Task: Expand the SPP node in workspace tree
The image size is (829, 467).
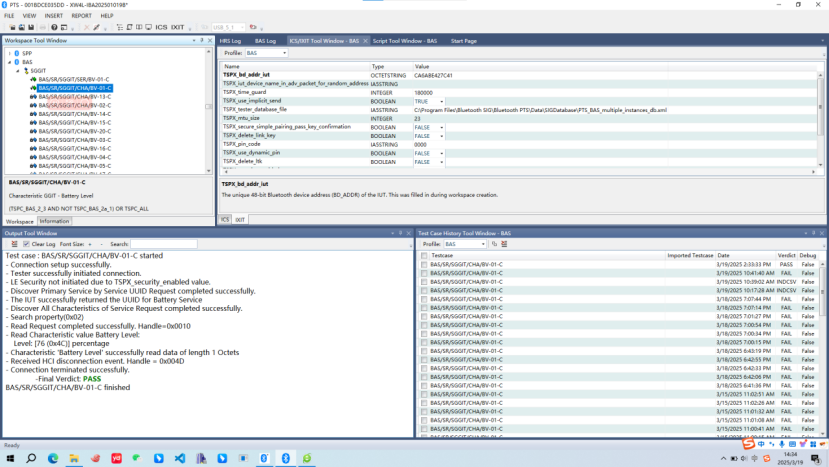Action: pos(10,53)
